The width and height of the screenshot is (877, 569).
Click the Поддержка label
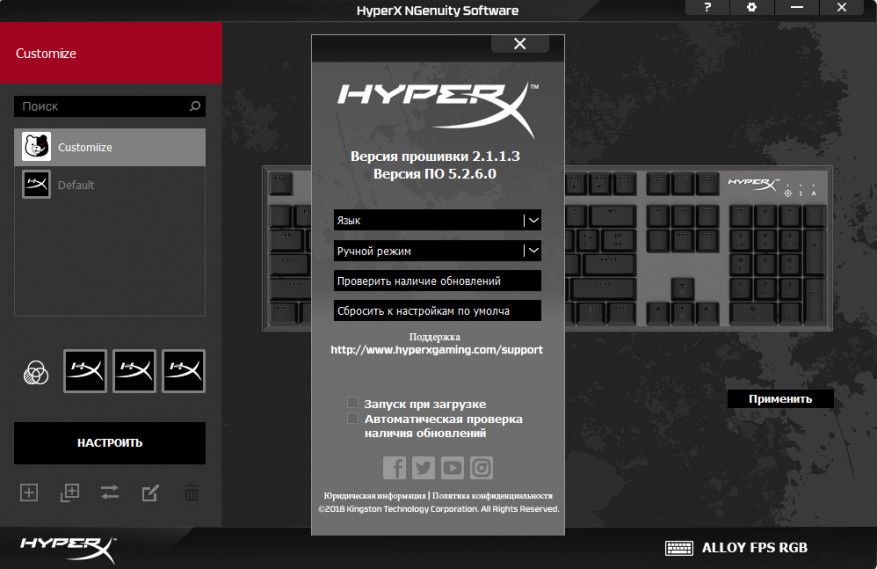pos(435,337)
